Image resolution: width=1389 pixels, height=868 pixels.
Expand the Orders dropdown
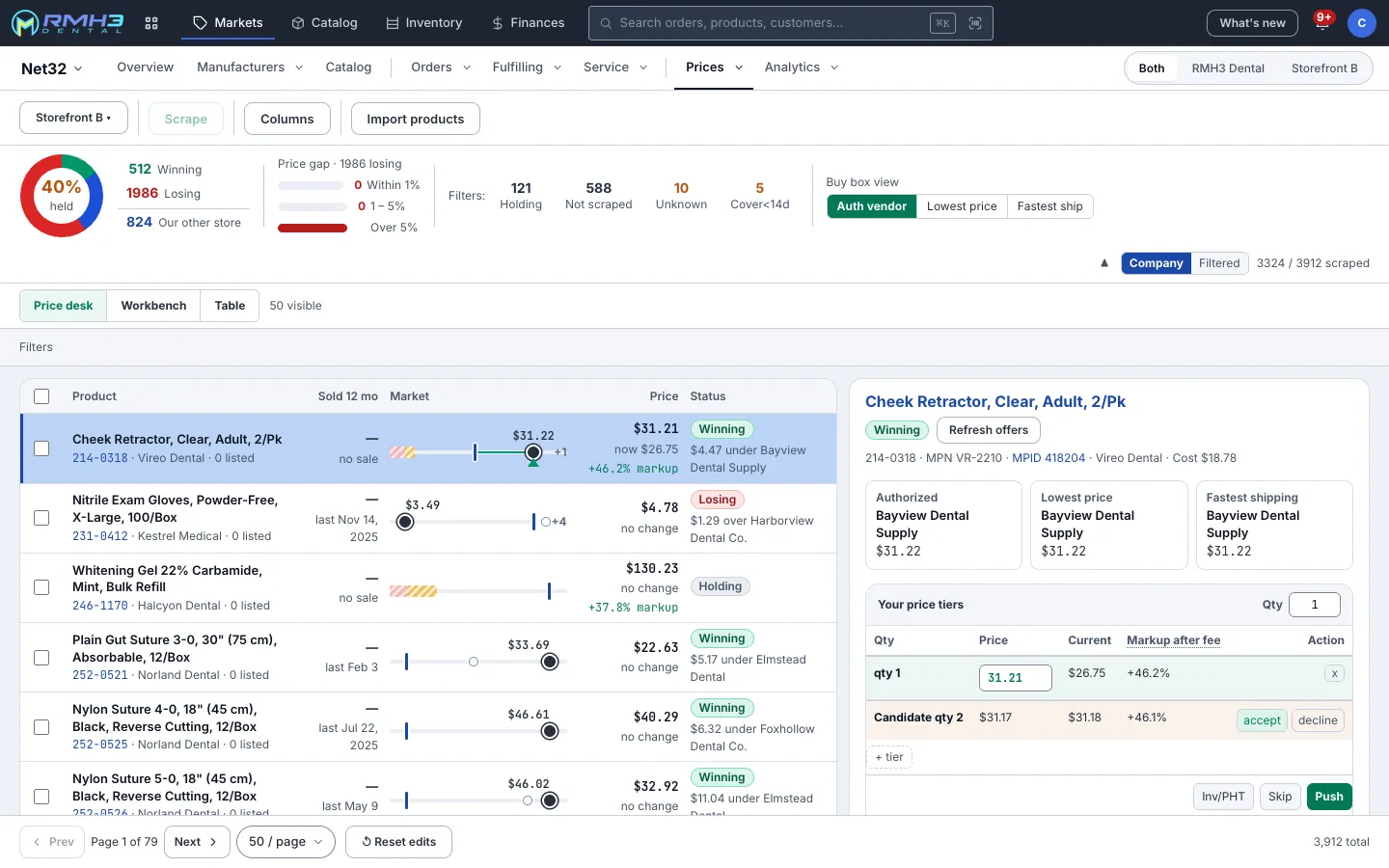pyautogui.click(x=441, y=68)
